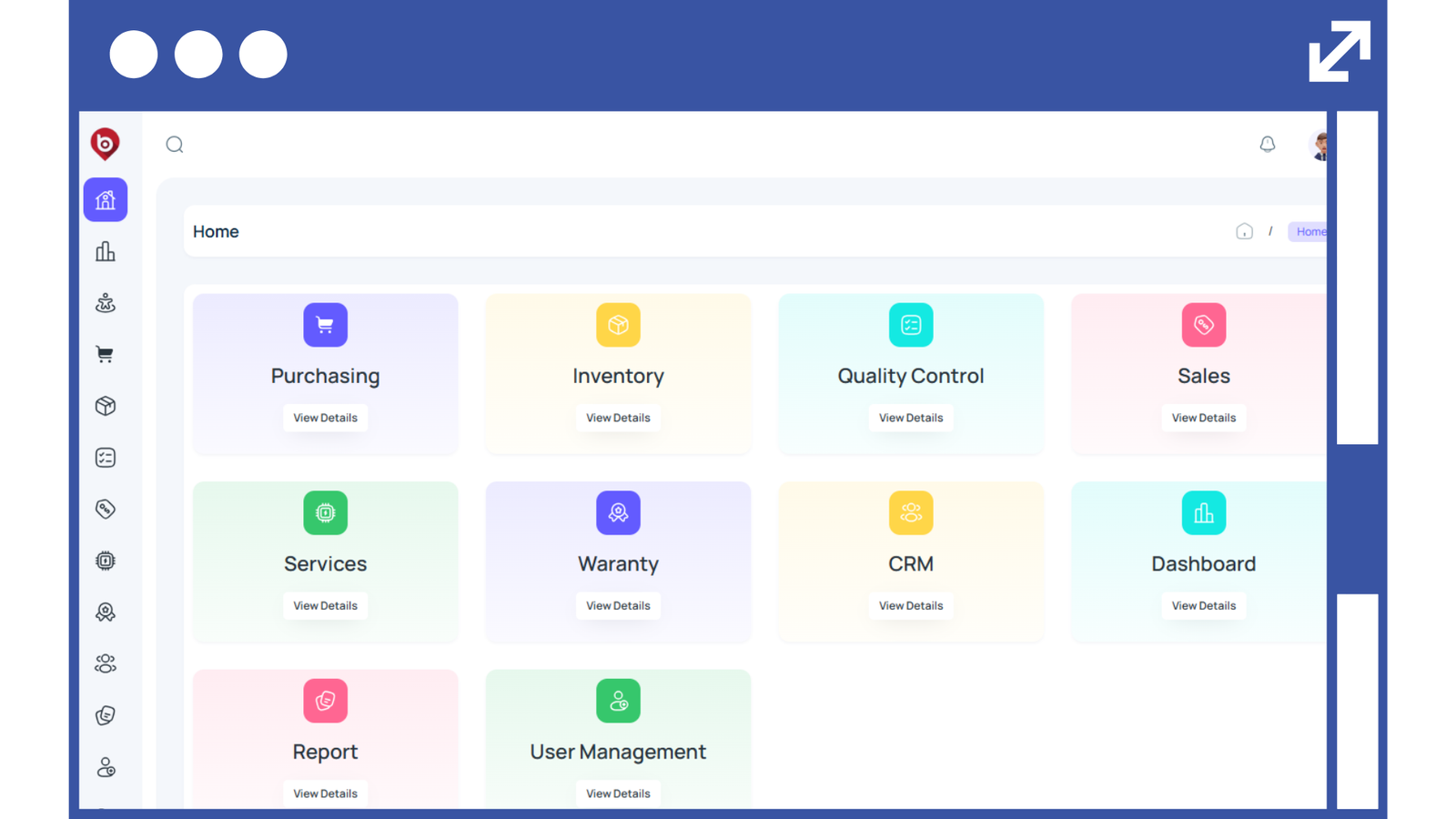Click View Details on CRM card
This screenshot has height=819, width=1456.
pos(910,606)
